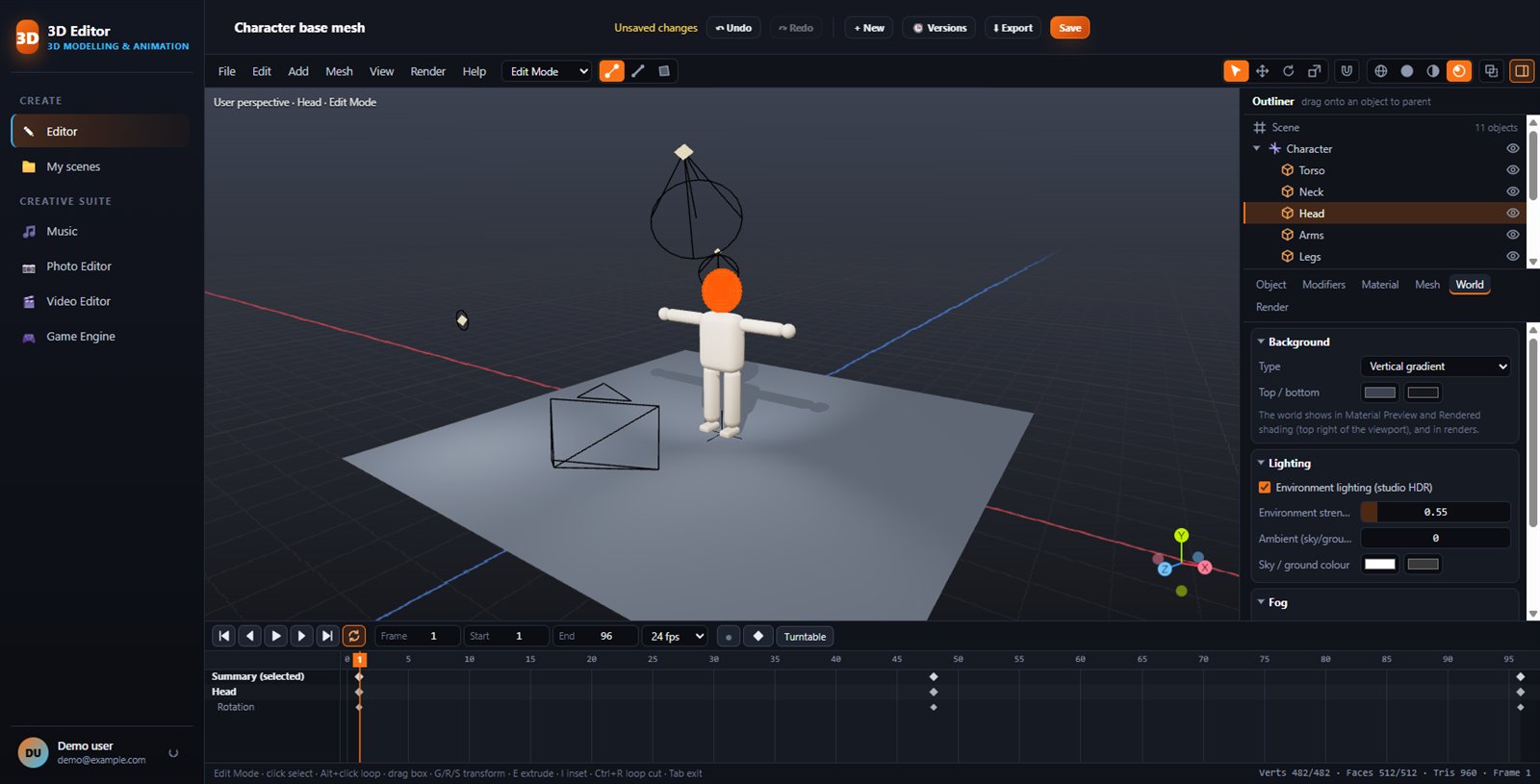Switch to the Material tab

(x=1379, y=285)
